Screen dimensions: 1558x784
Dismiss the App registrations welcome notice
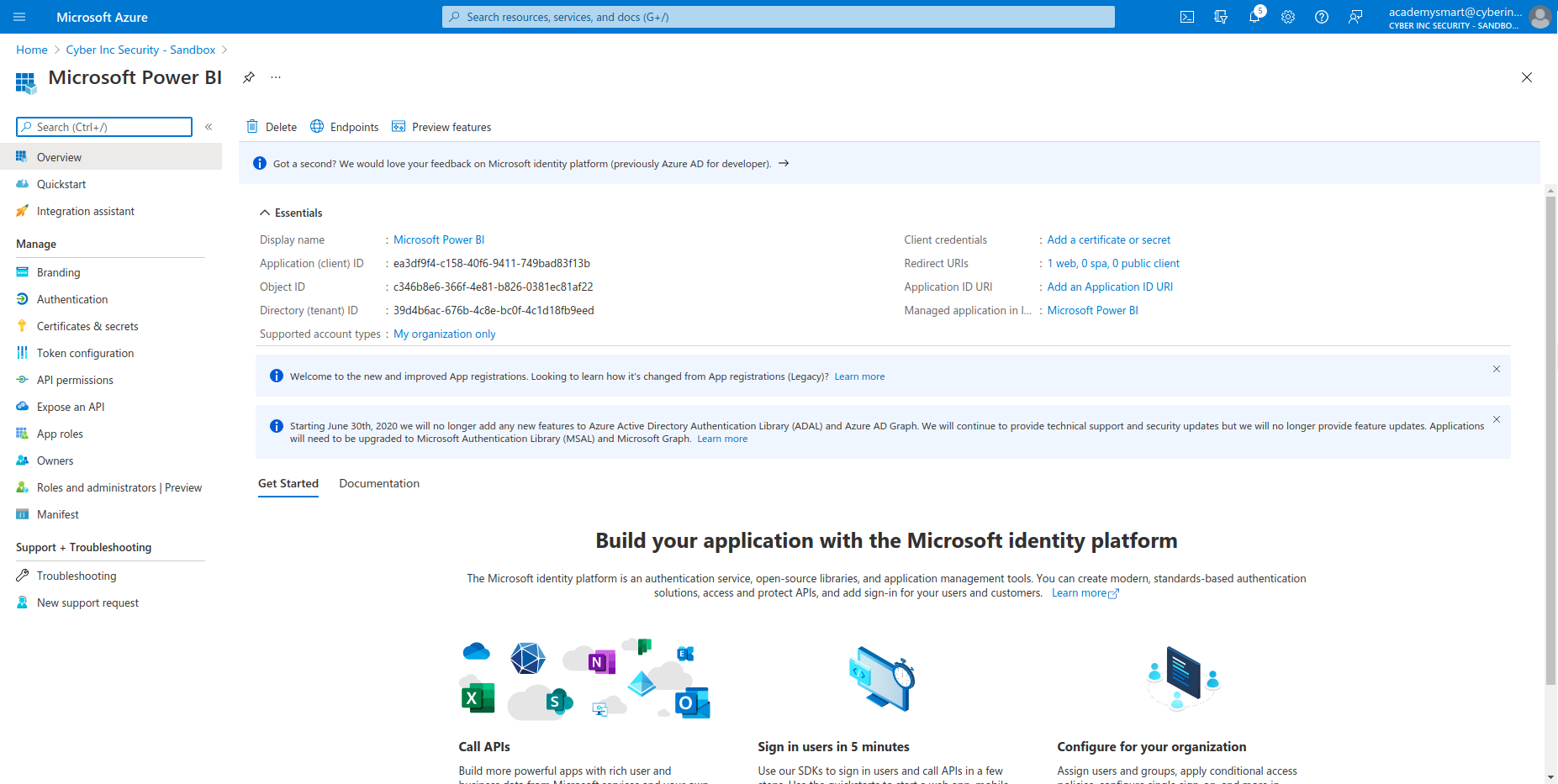coord(1497,369)
